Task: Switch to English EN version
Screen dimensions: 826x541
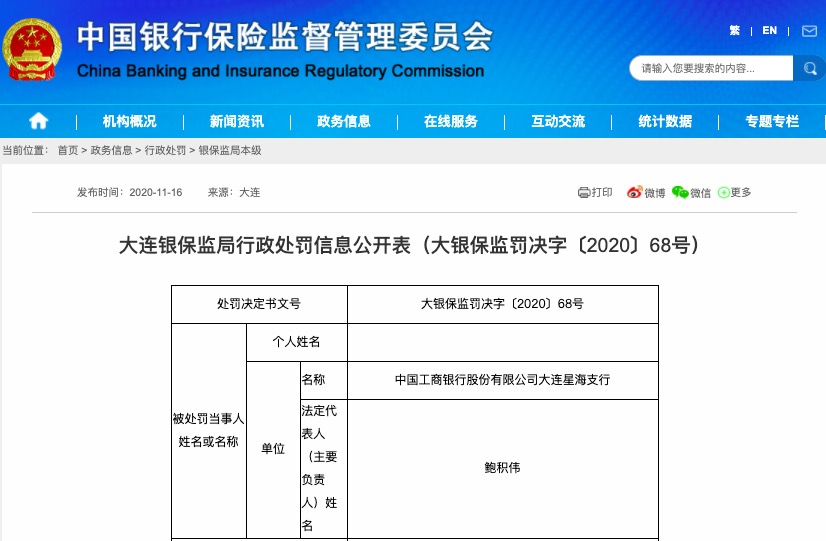Action: [x=770, y=31]
